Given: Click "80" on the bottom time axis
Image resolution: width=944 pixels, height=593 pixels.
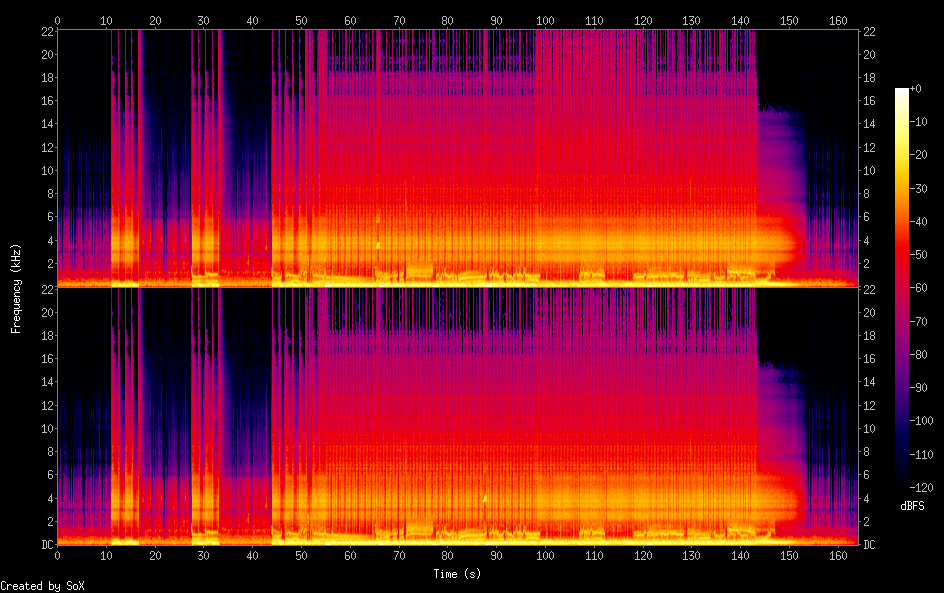Looking at the screenshot, I should point(447,556).
